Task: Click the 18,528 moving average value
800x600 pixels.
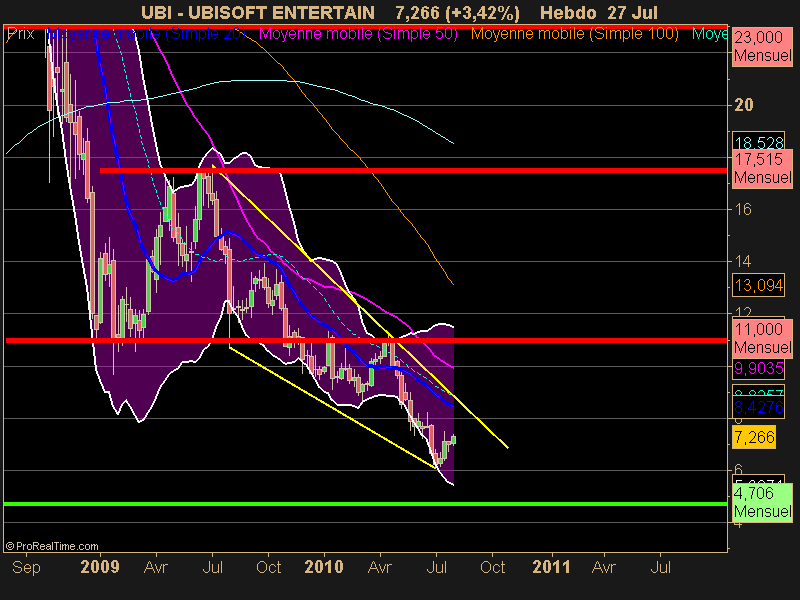Action: click(x=759, y=141)
